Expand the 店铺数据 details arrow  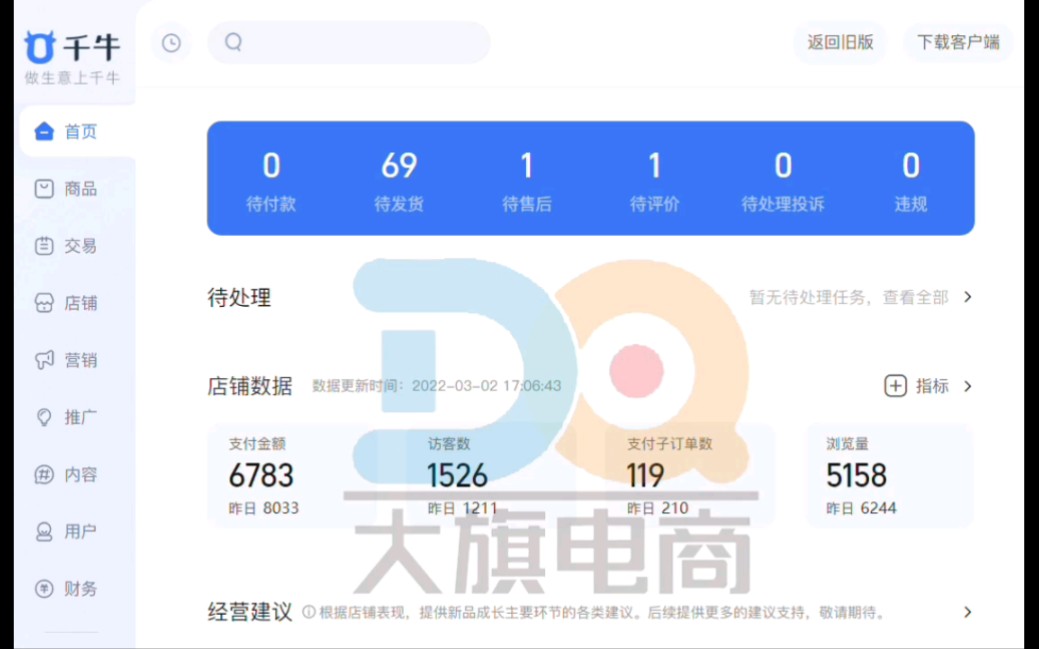click(x=966, y=385)
